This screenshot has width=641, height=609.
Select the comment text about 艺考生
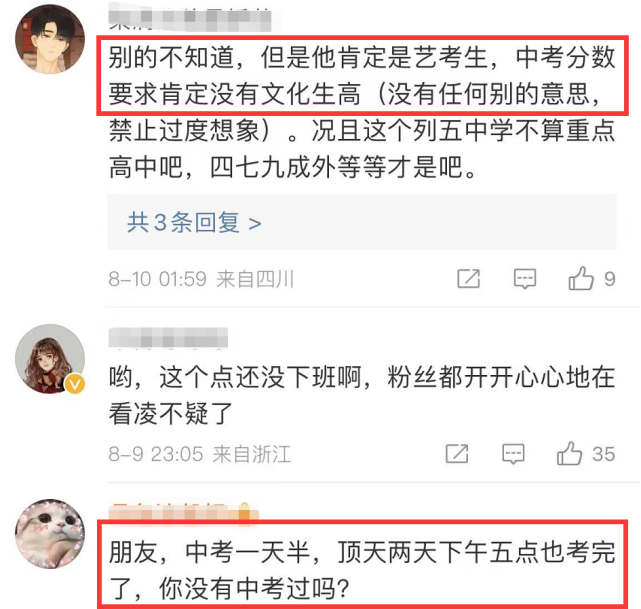[362, 112]
